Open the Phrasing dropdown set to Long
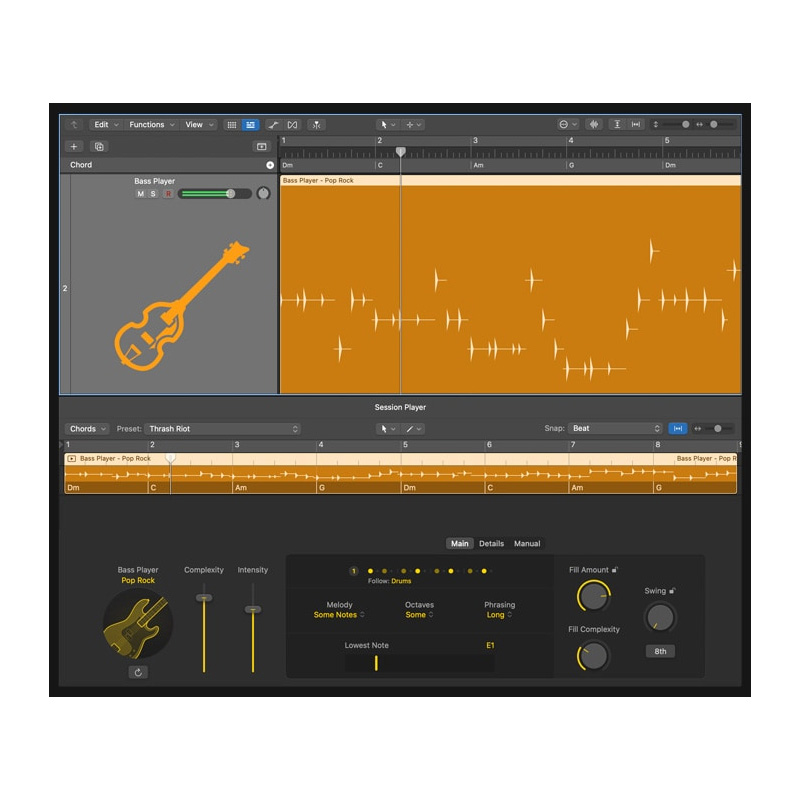This screenshot has width=800, height=800. (x=499, y=615)
